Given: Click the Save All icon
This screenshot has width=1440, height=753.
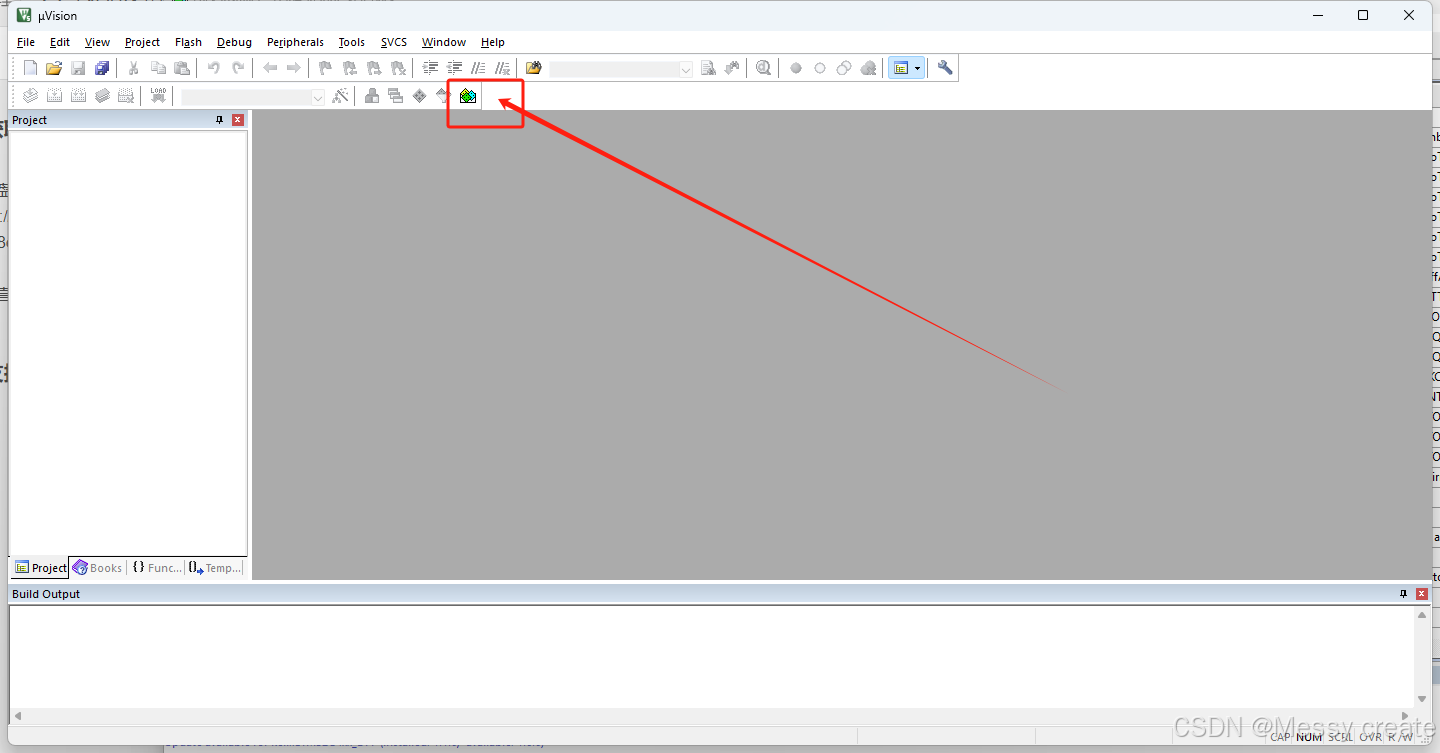Looking at the screenshot, I should pos(102,68).
